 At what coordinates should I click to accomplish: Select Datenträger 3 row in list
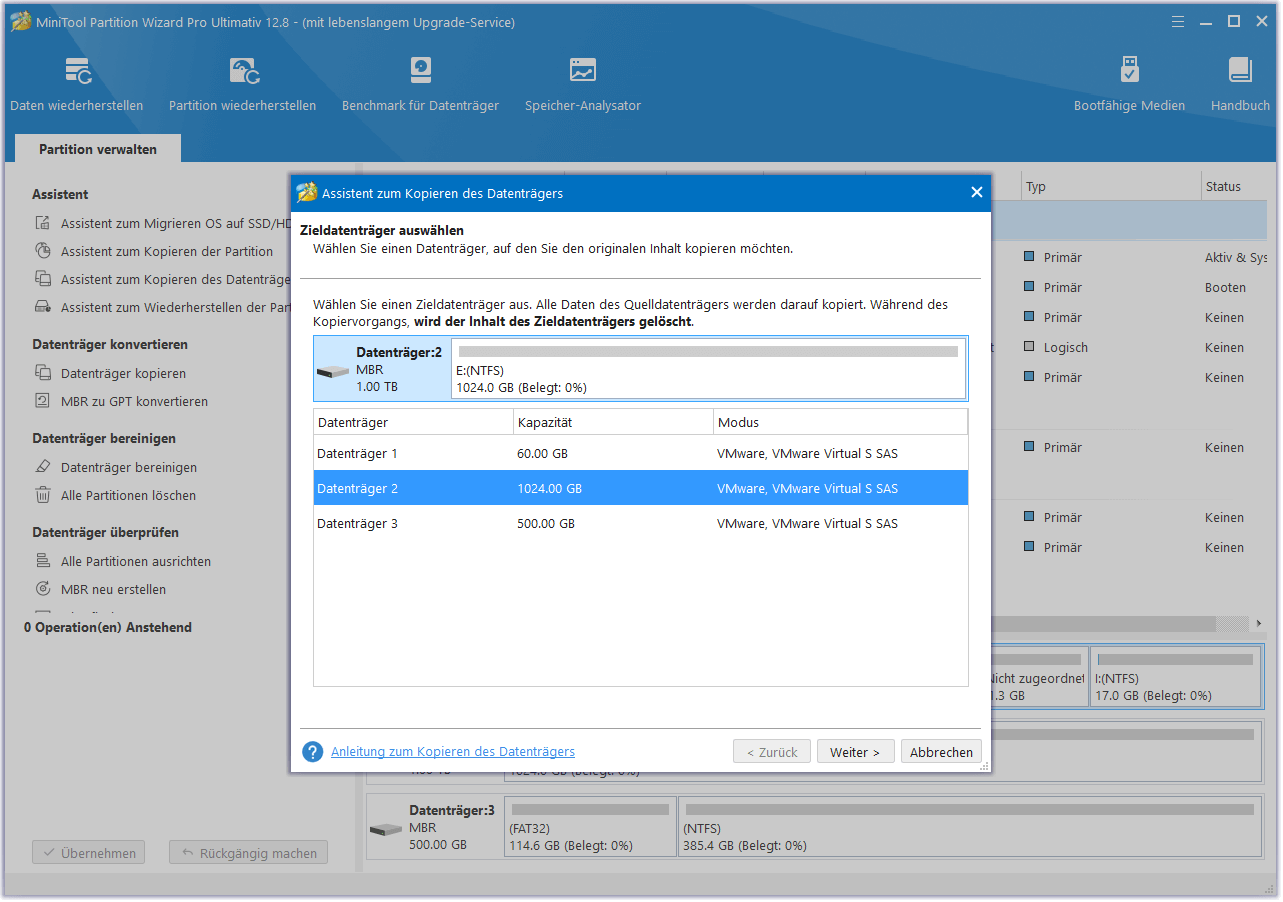[x=641, y=523]
